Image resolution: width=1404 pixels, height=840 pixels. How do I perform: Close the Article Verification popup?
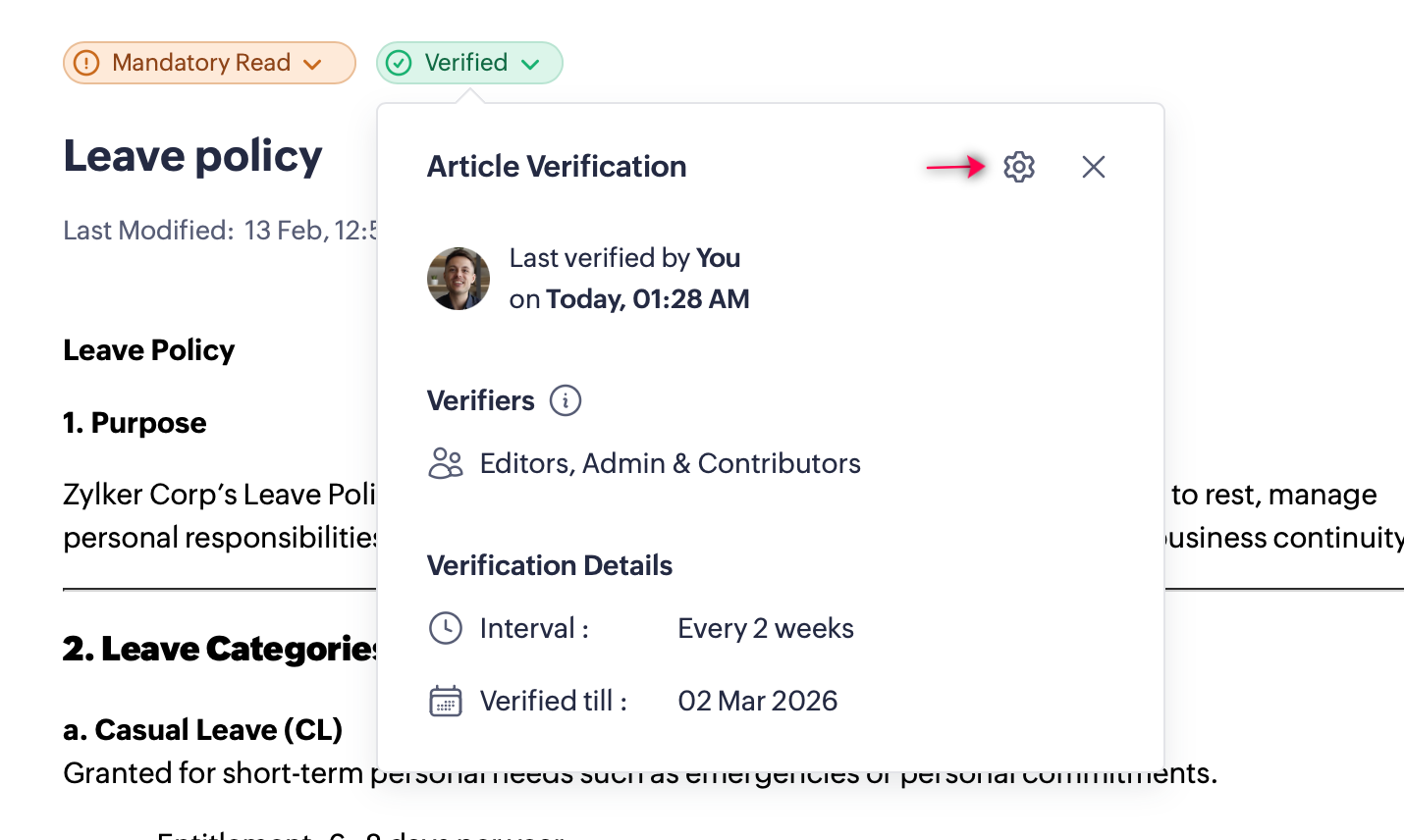(x=1094, y=167)
